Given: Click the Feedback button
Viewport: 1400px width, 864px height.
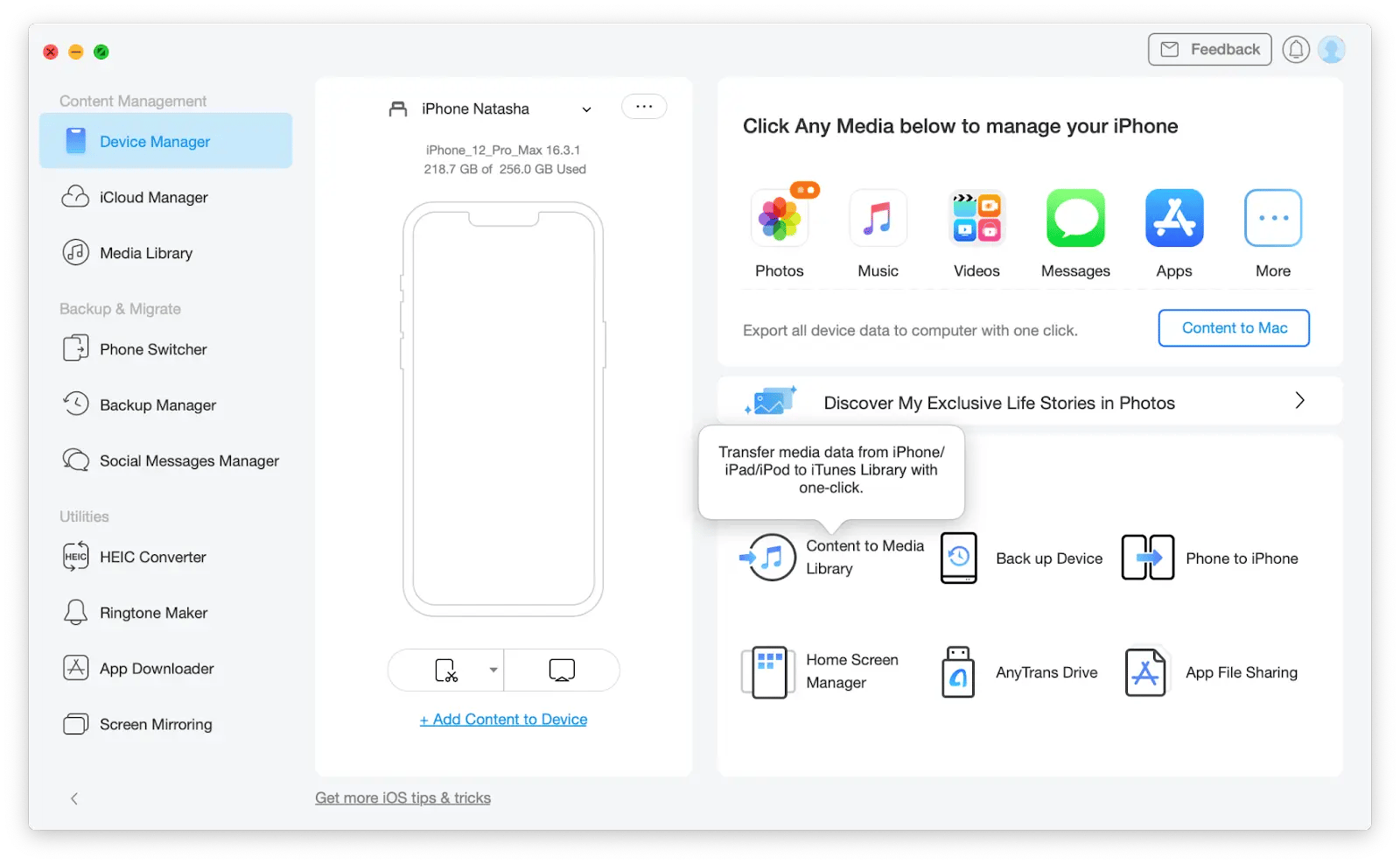Looking at the screenshot, I should pyautogui.click(x=1209, y=50).
